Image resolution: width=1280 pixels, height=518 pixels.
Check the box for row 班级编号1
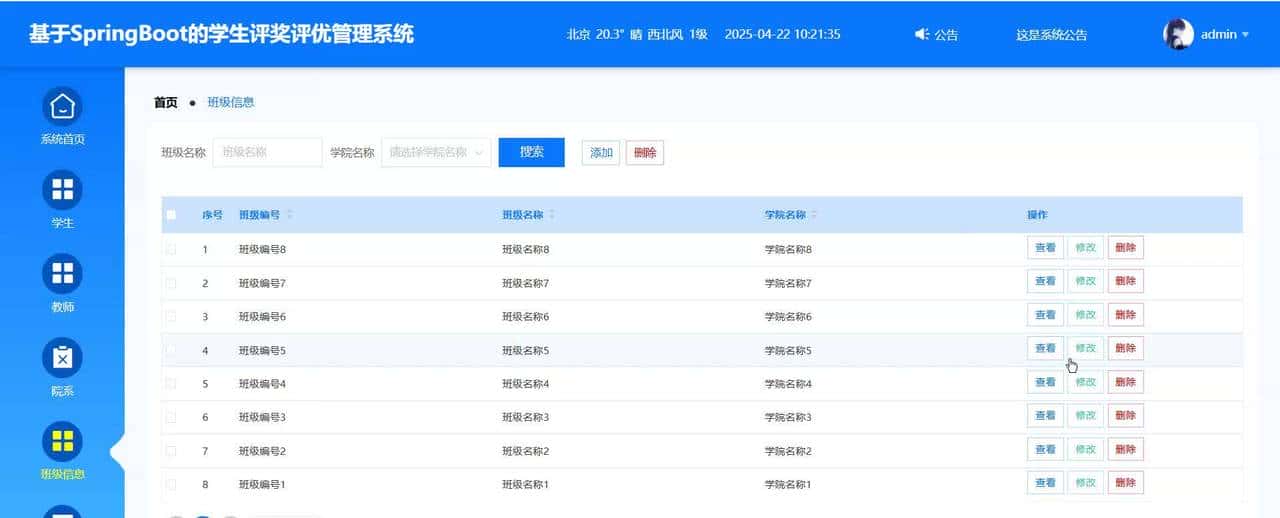tap(171, 484)
